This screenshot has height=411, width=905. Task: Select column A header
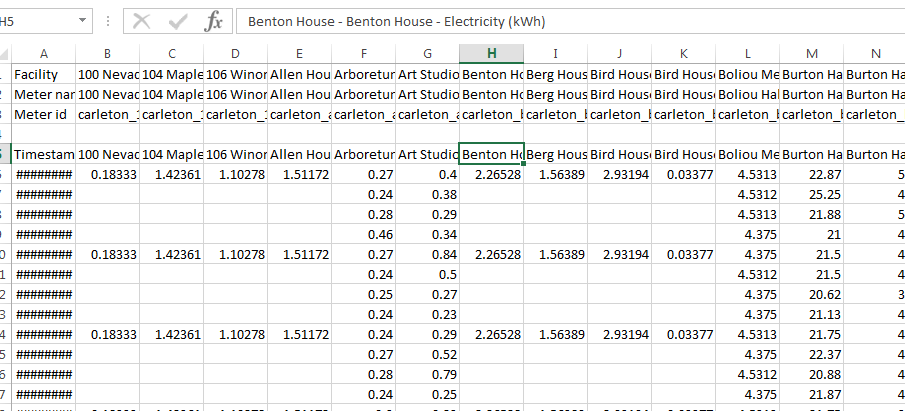click(43, 53)
